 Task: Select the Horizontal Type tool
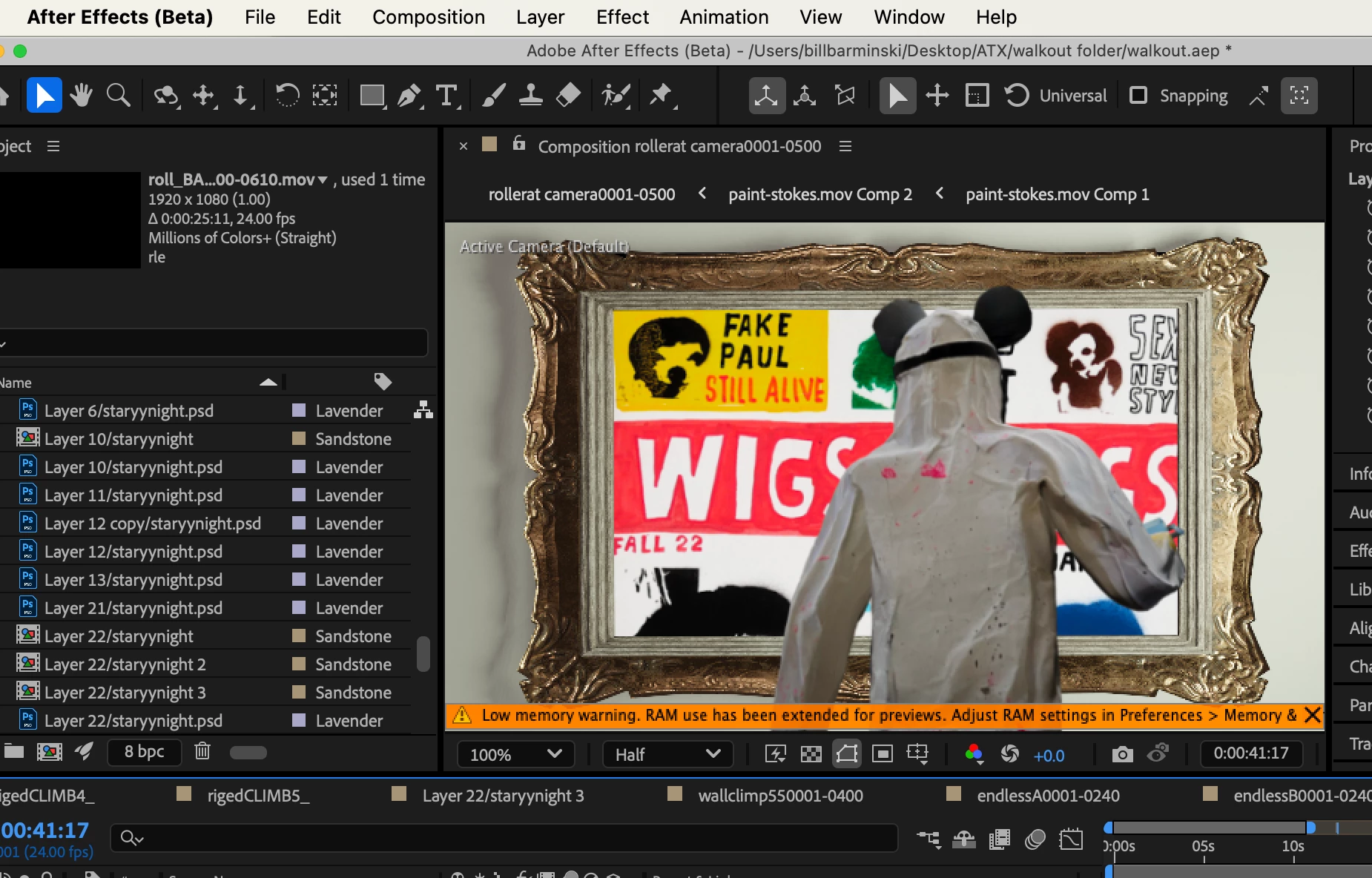(x=447, y=96)
